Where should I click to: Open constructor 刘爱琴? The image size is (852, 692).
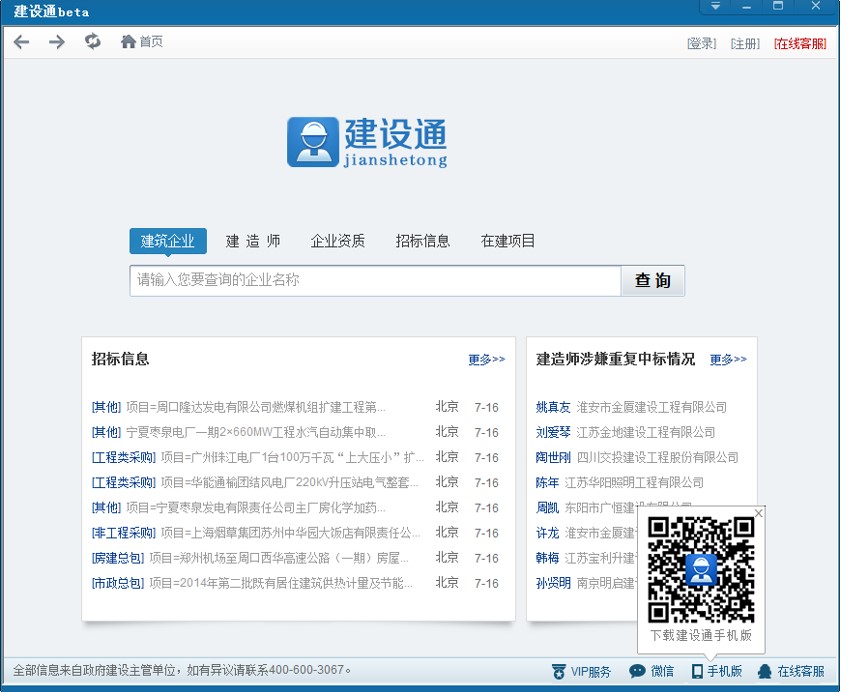(x=553, y=432)
